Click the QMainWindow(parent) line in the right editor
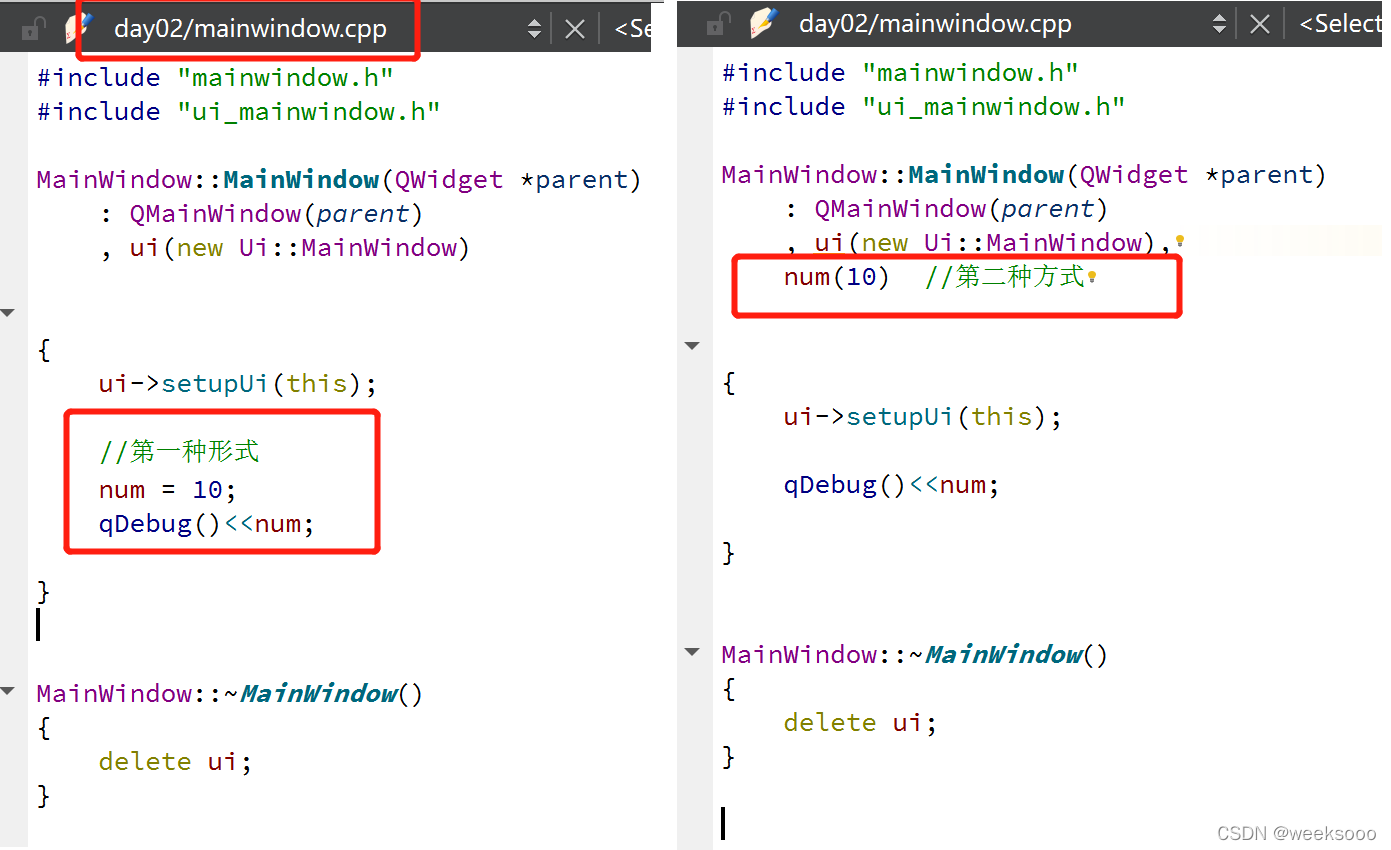The image size is (1391, 850). [x=946, y=209]
